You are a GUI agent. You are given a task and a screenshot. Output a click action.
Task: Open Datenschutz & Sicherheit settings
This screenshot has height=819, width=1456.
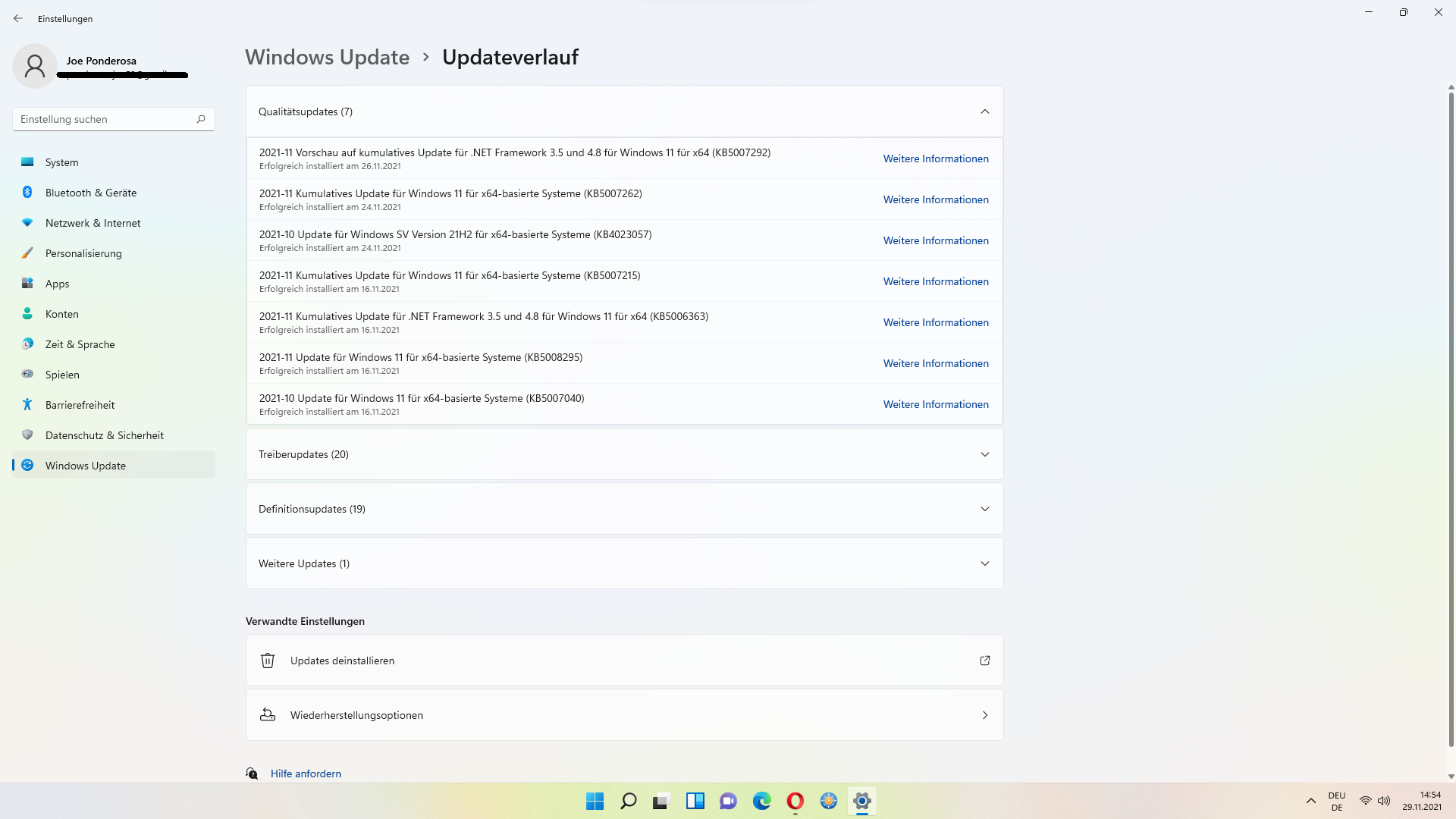pyautogui.click(x=104, y=435)
